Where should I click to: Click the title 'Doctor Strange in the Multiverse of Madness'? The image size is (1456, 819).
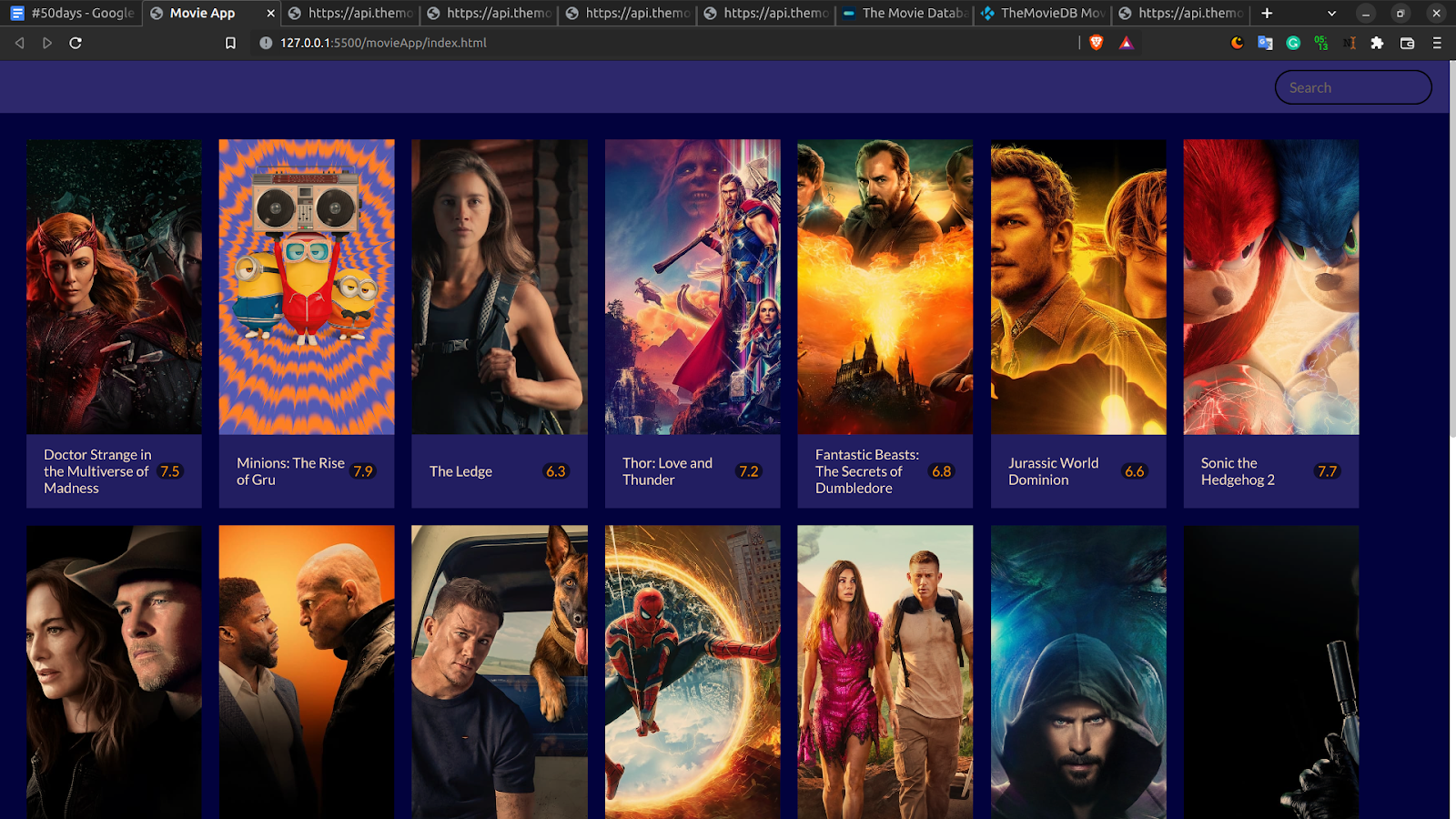[97, 471]
